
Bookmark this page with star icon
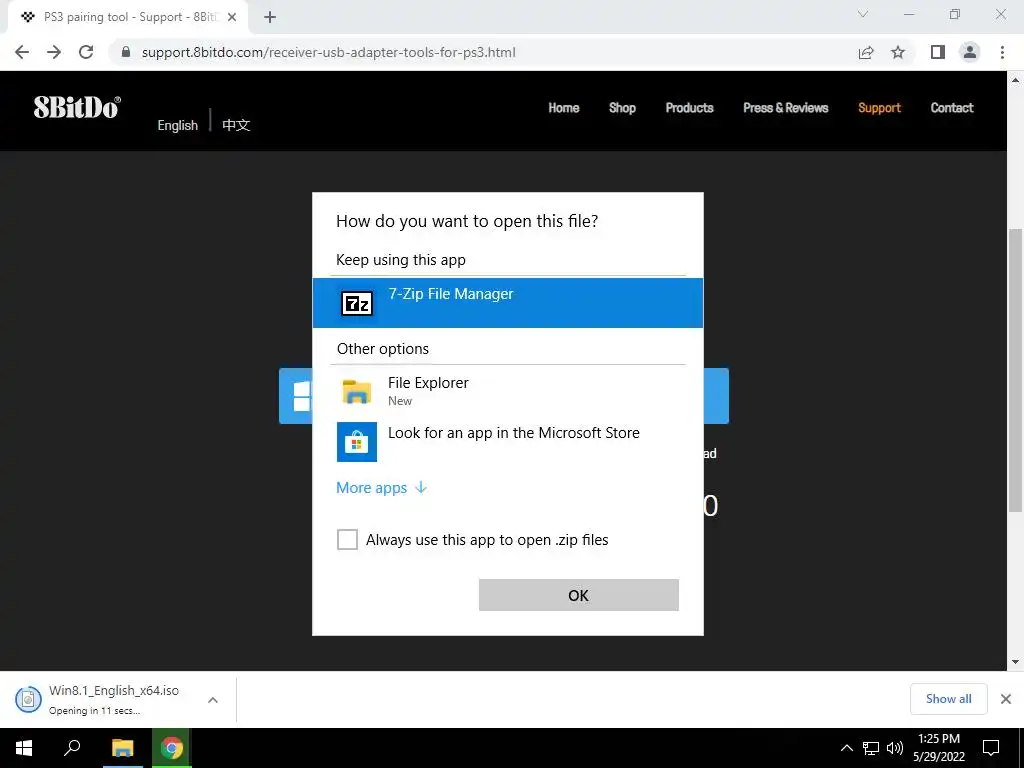(x=898, y=52)
